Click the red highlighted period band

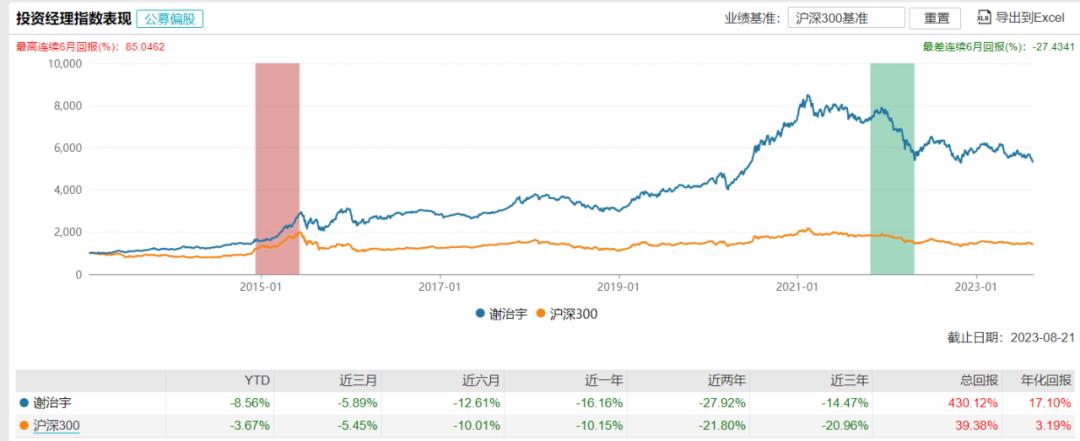click(277, 167)
